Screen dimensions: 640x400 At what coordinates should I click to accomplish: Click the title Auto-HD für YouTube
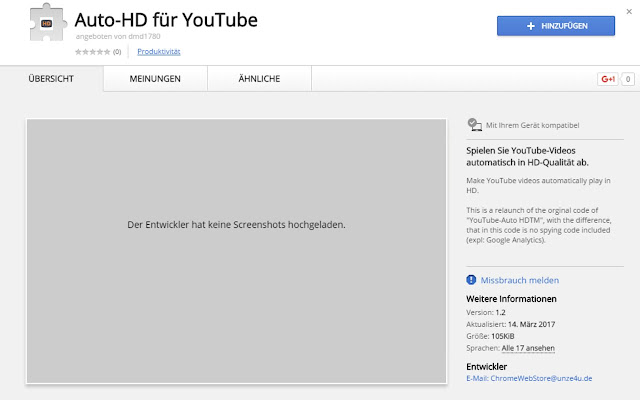[x=166, y=20]
